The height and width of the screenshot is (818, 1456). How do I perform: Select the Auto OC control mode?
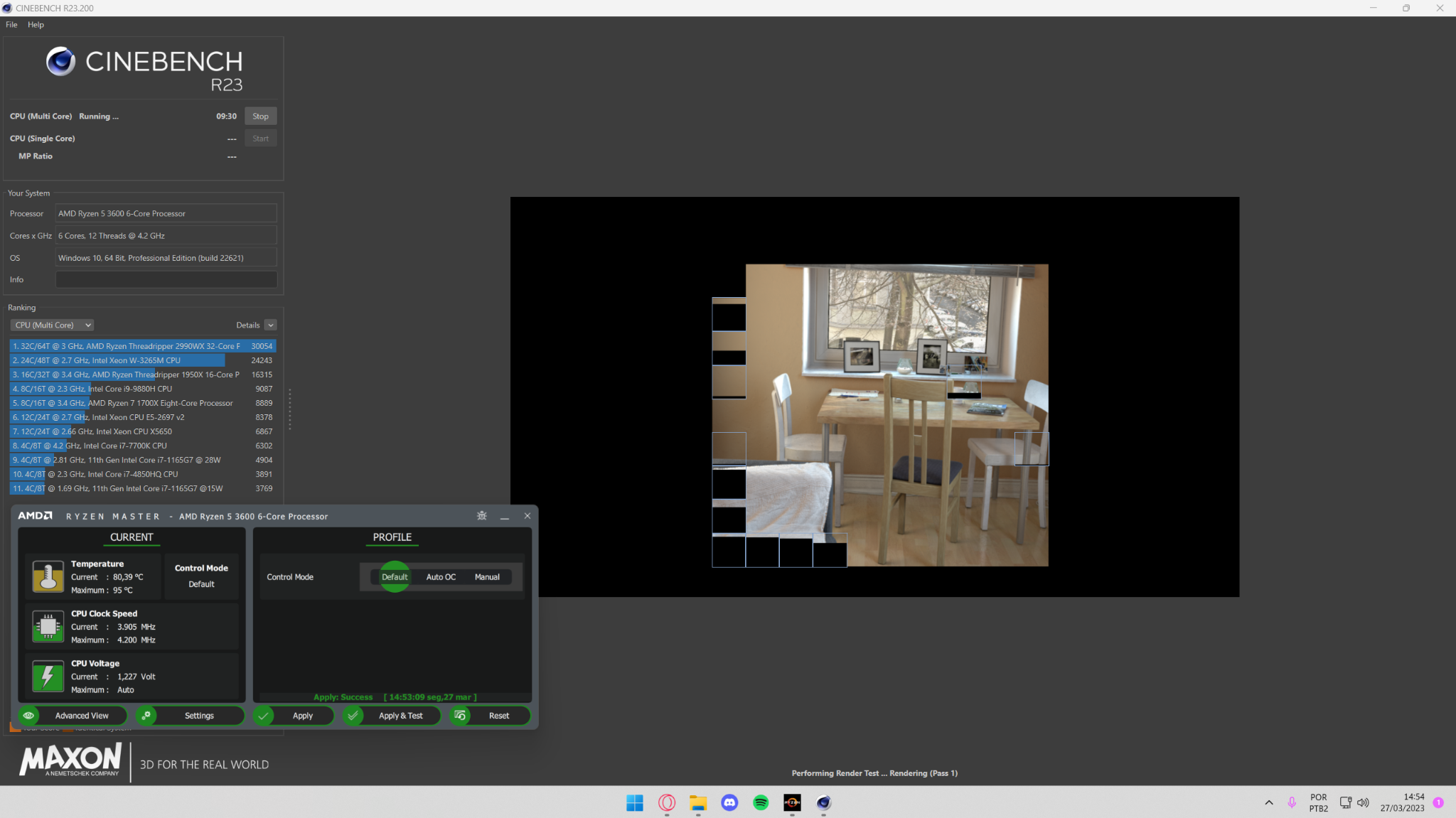pyautogui.click(x=441, y=577)
